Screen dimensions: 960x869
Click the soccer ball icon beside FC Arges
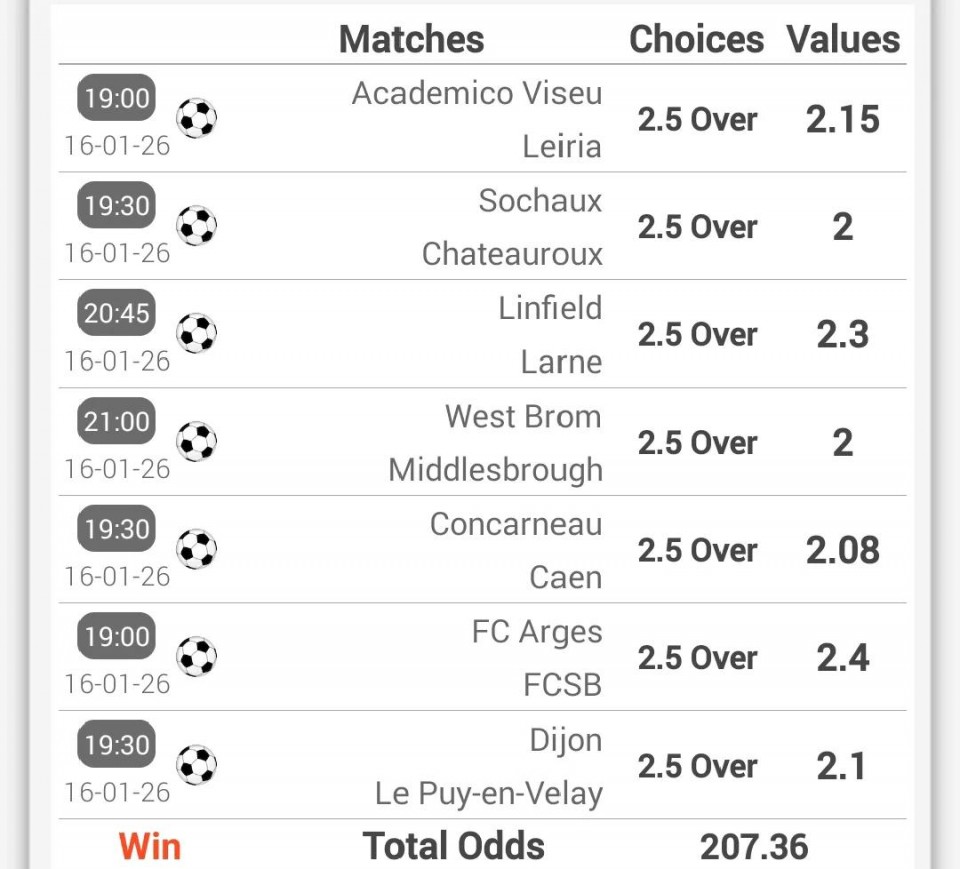pyautogui.click(x=197, y=657)
